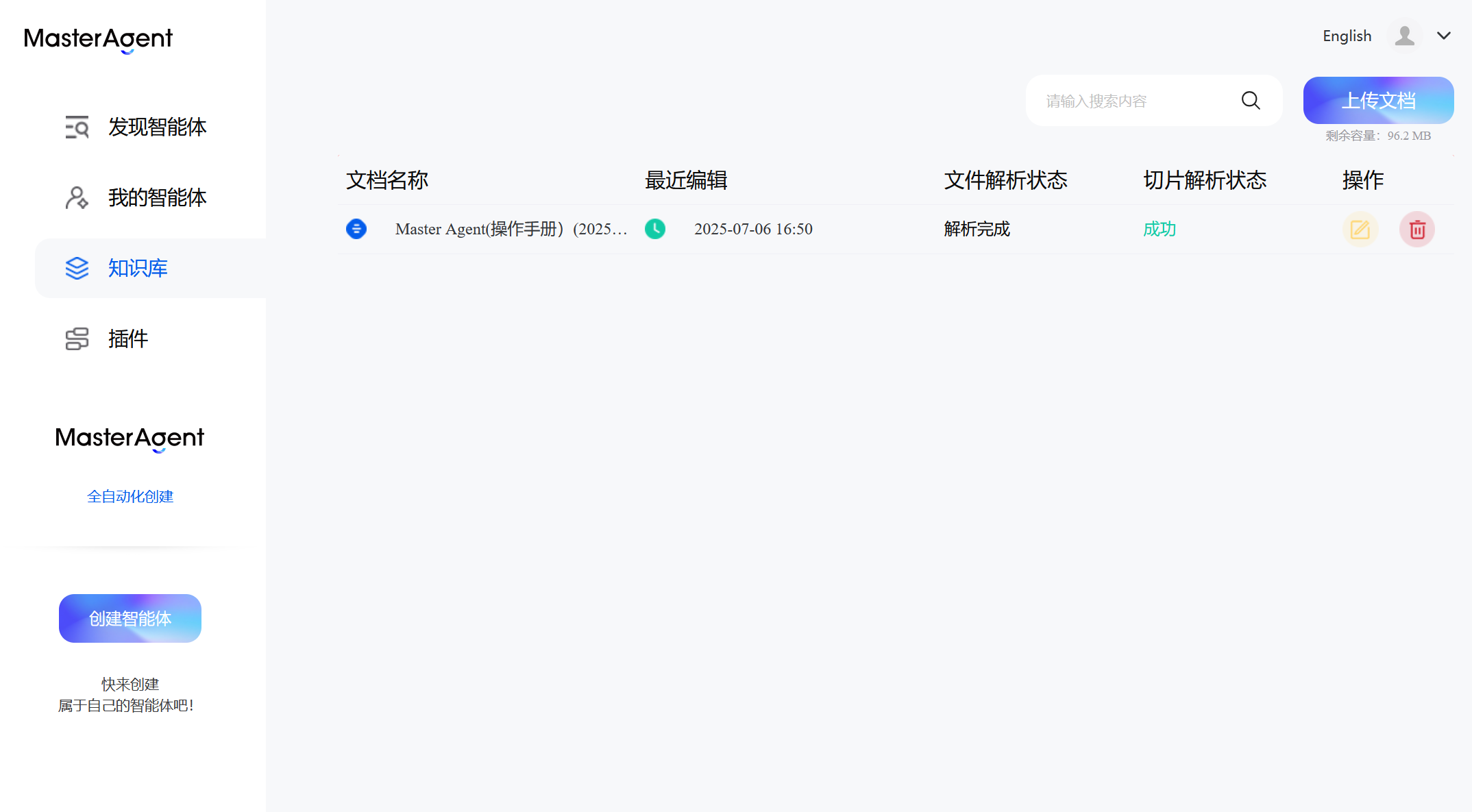Open the Master Agent(操作手册) document row
The height and width of the screenshot is (812, 1472).
[894, 229]
